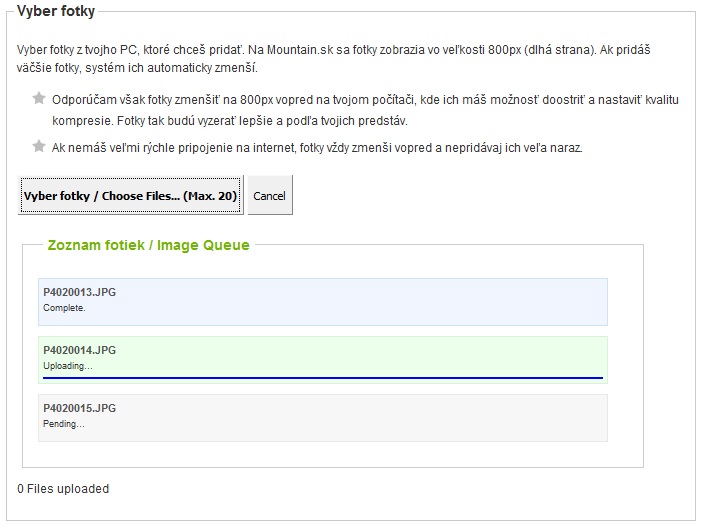Screen dimensions: 703x528
Task: Click the P4020015.JPG file name
Action: click(x=79, y=408)
